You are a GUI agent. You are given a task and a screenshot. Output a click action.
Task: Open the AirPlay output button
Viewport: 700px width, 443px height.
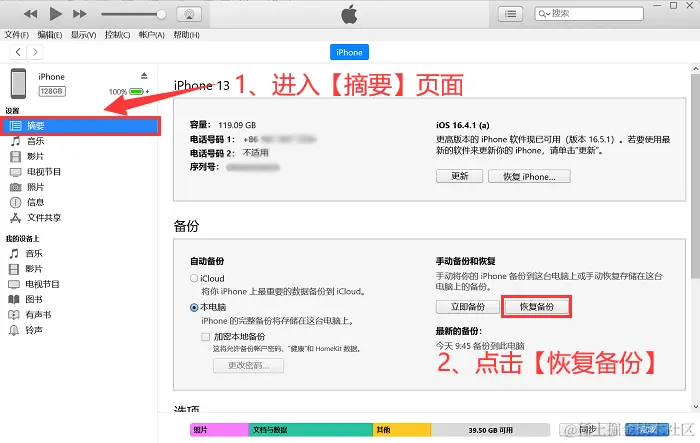coord(189,14)
